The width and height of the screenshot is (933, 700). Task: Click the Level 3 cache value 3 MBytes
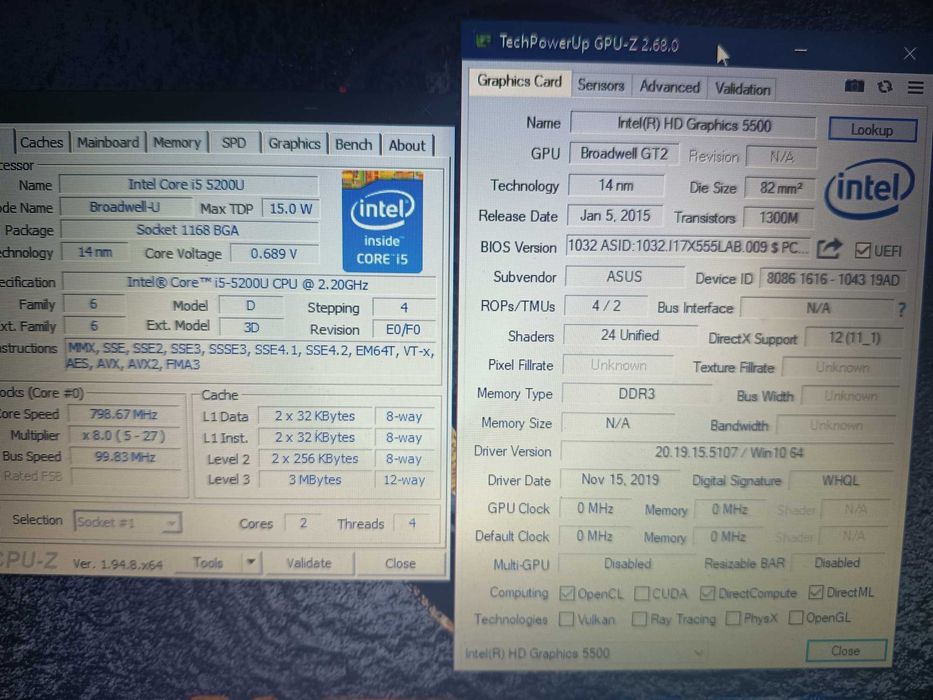[315, 480]
